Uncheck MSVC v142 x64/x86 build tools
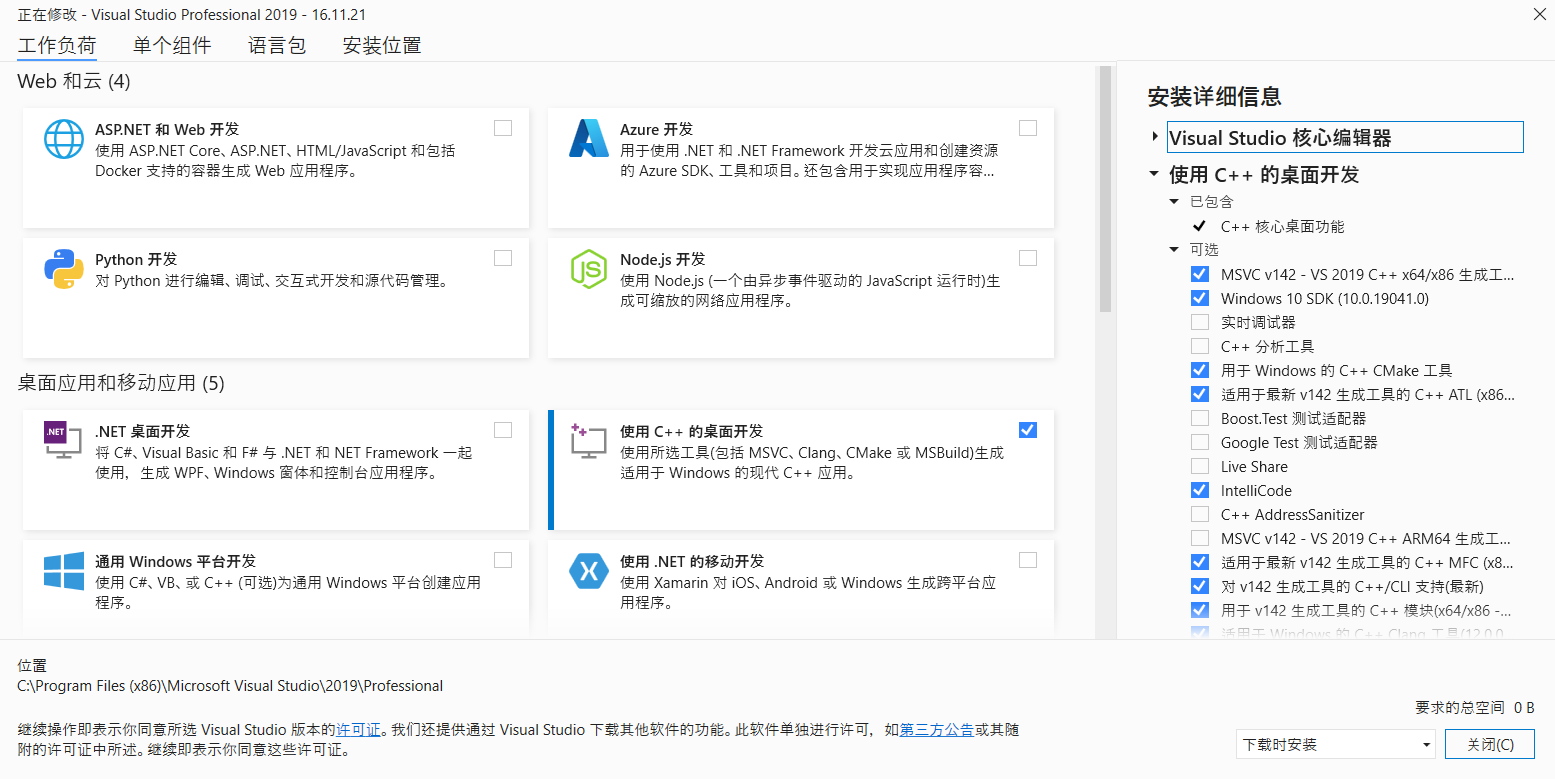Viewport: 1555px width, 779px height. click(x=1200, y=274)
